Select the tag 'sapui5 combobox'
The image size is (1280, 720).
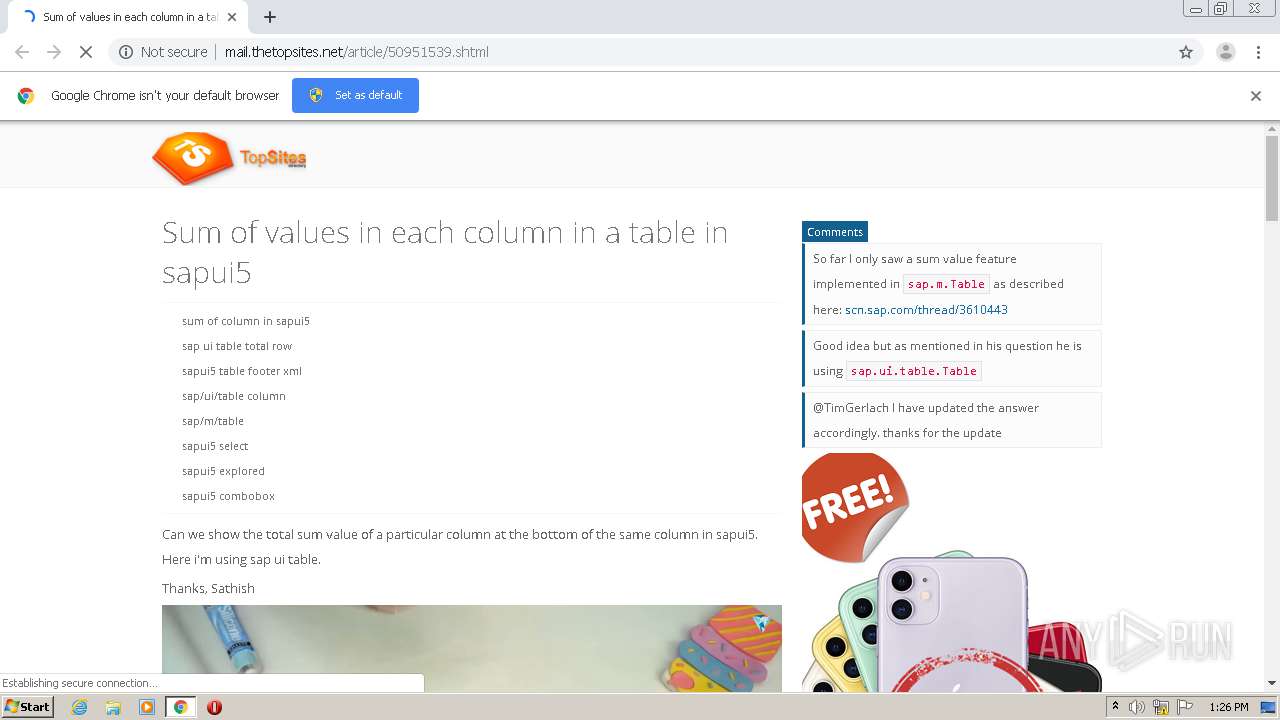(228, 496)
